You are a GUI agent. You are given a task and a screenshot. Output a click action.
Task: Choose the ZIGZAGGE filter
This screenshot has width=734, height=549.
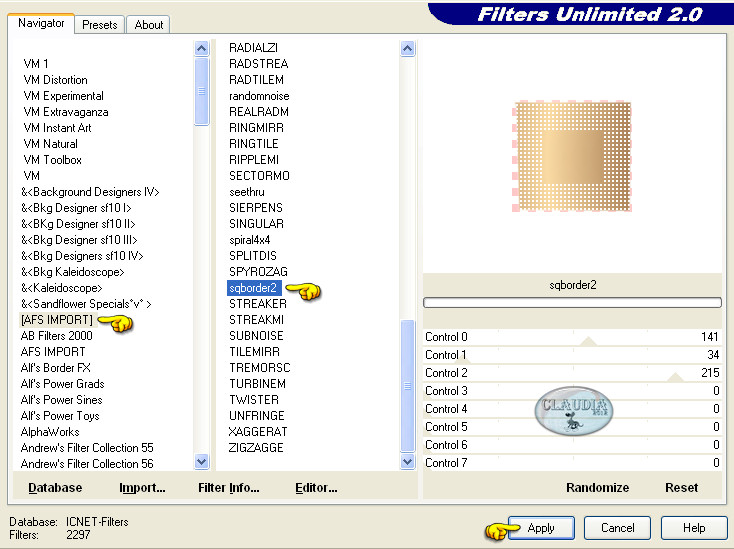[x=256, y=448]
